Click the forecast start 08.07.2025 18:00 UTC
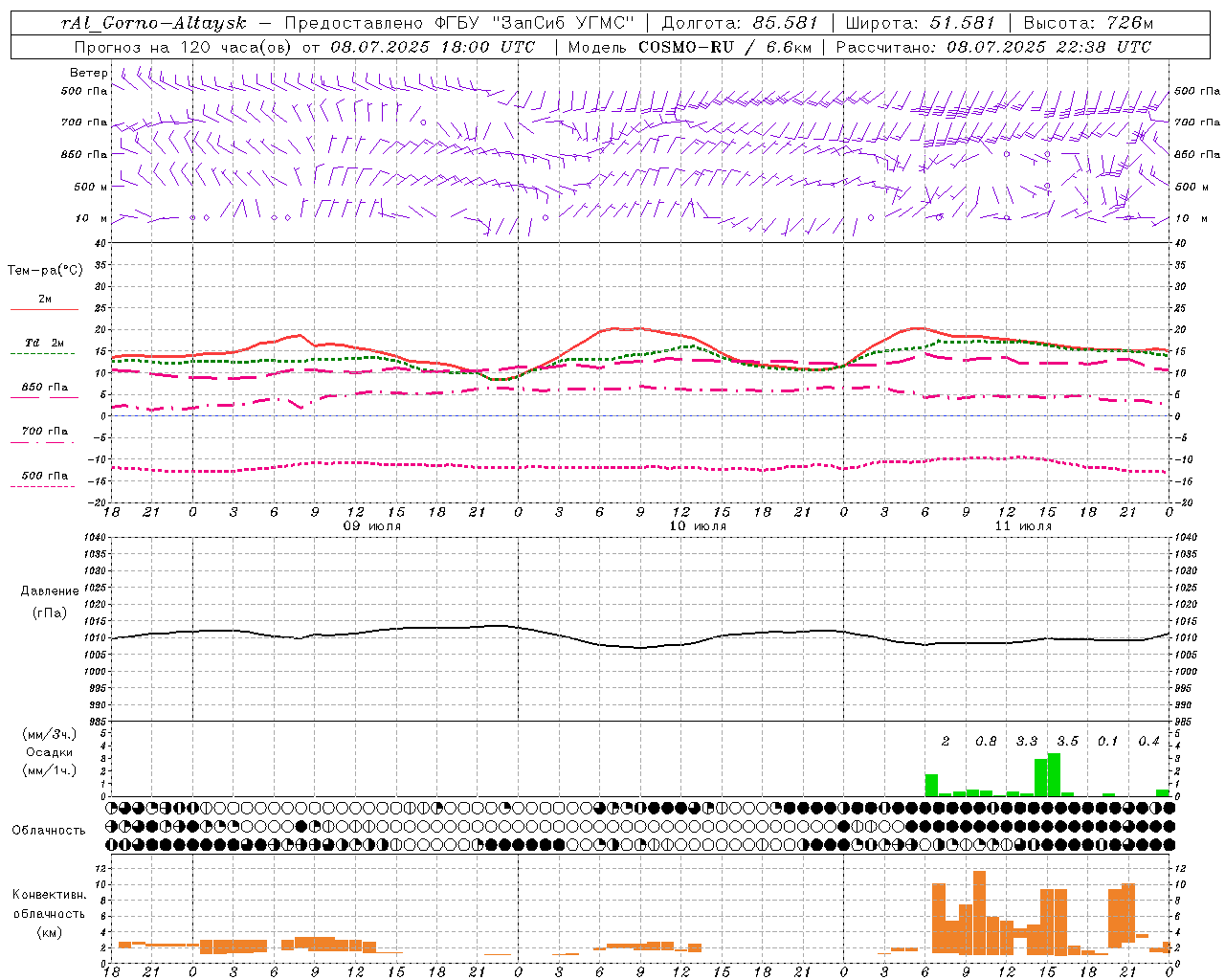 click(x=433, y=47)
